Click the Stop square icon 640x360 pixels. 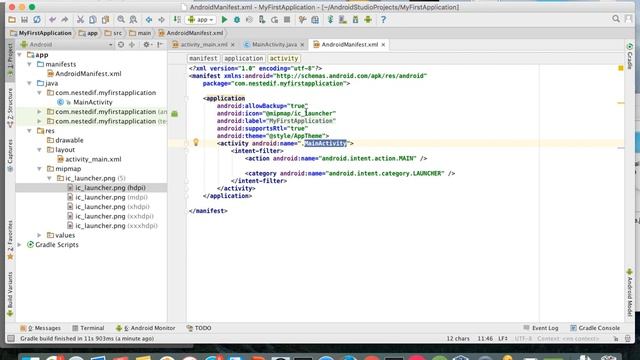pyautogui.click(x=287, y=20)
